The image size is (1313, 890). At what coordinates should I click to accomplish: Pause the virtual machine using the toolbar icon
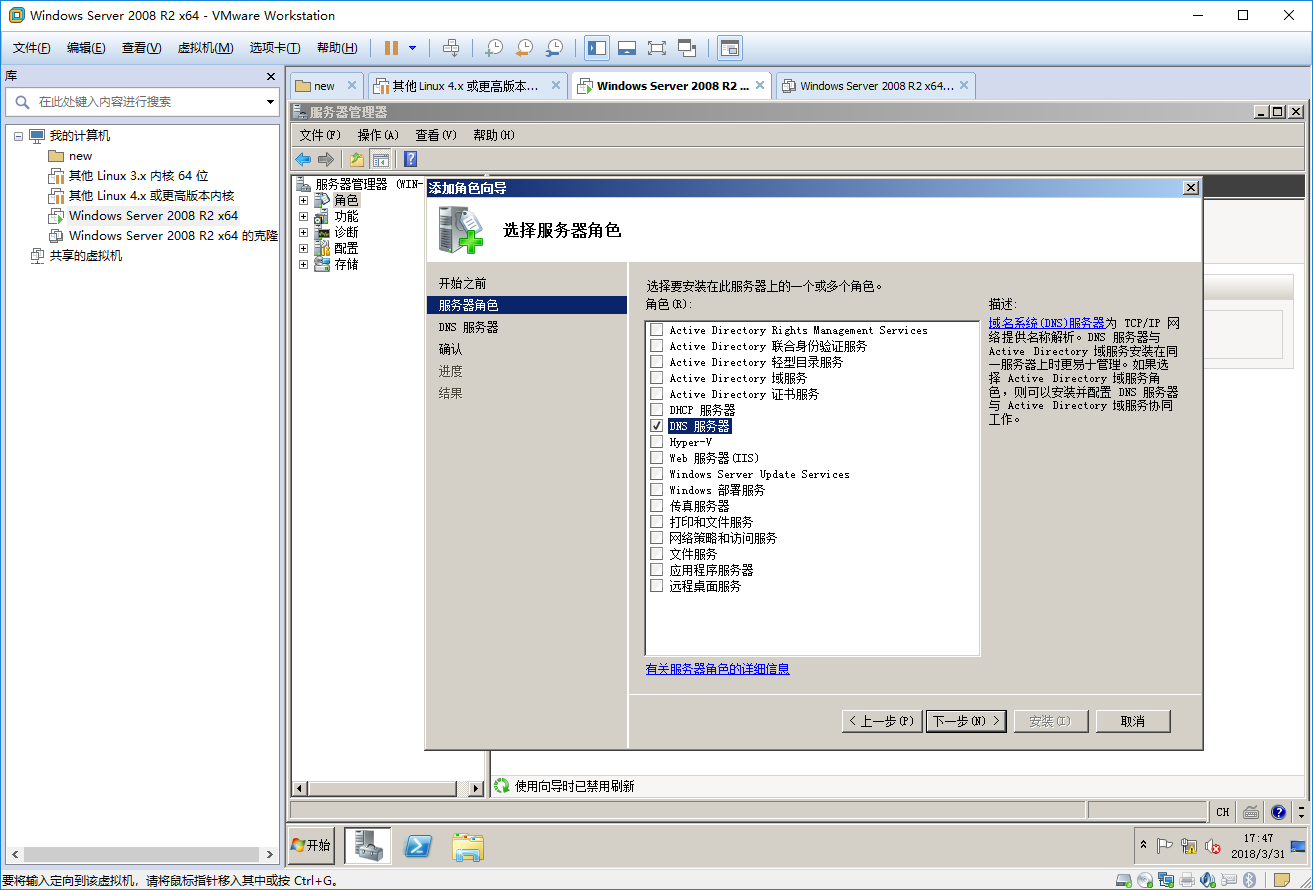pos(390,47)
